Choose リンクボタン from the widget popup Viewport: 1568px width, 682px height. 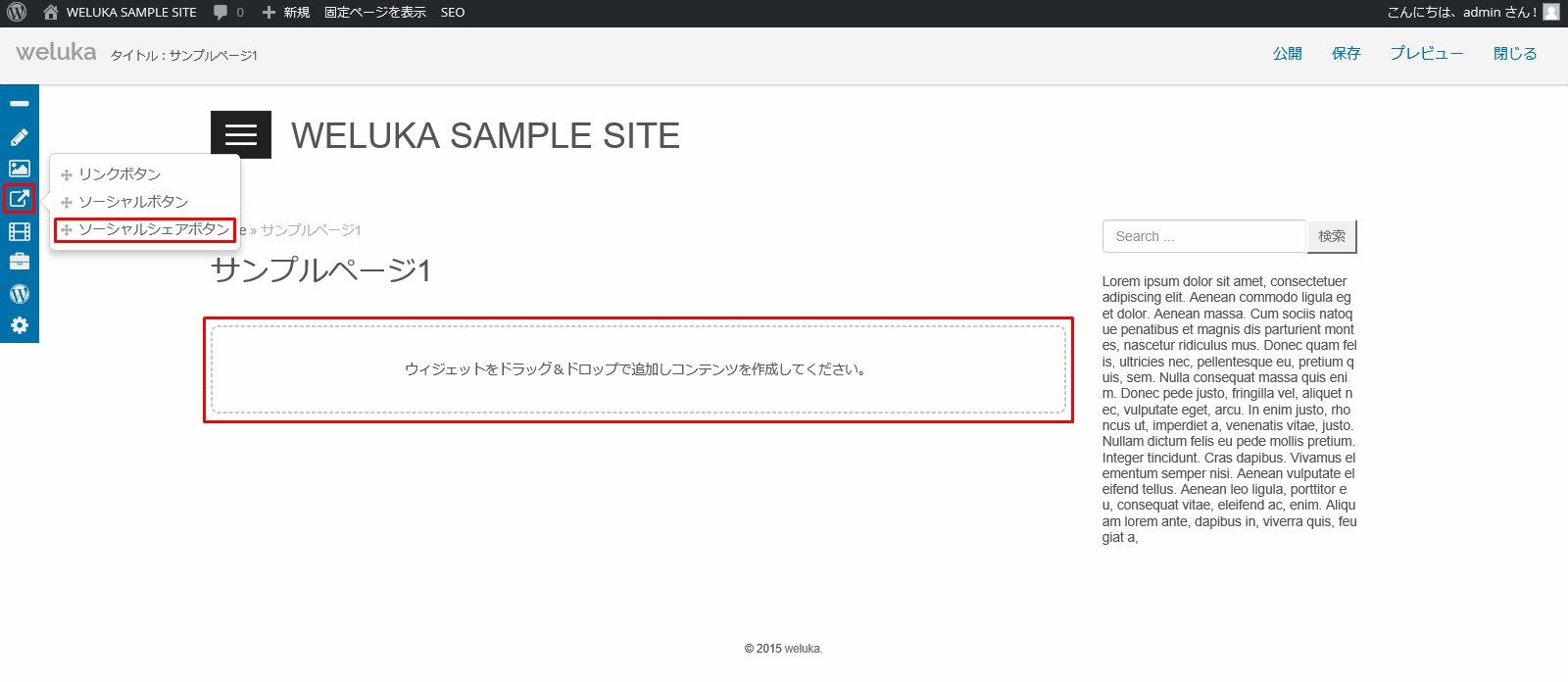coord(119,174)
